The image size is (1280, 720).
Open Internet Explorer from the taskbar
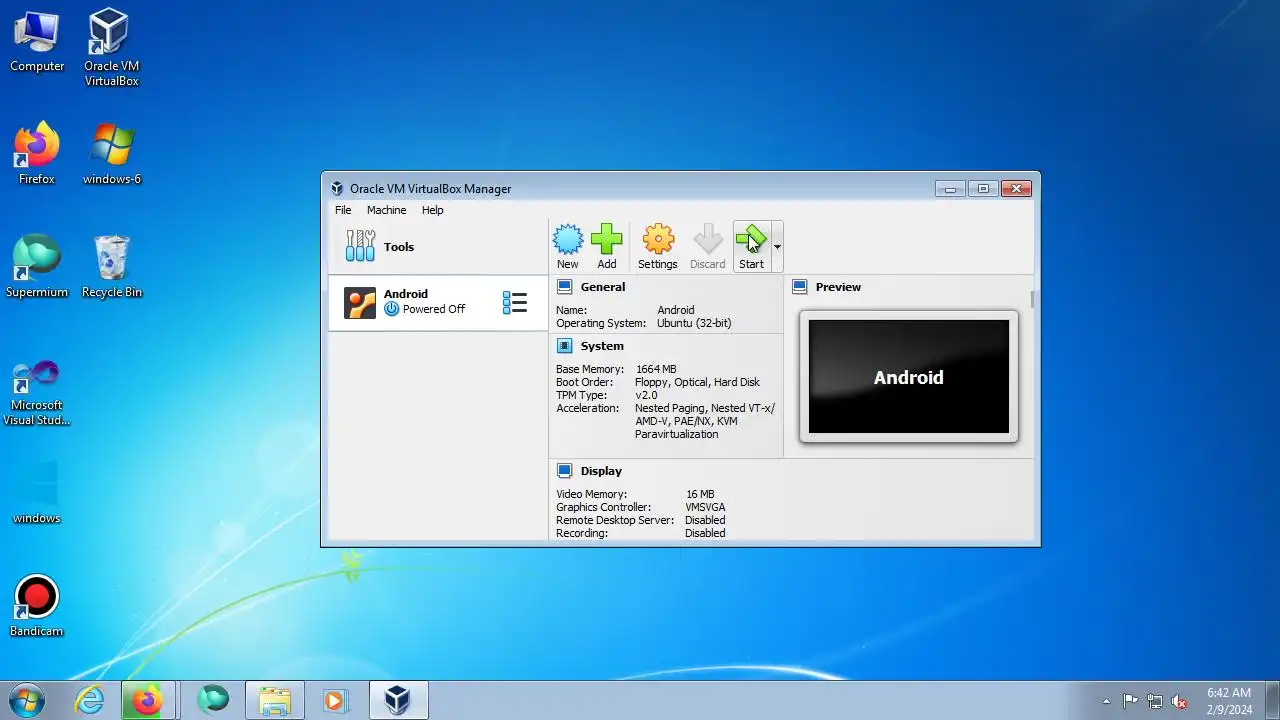click(x=90, y=700)
